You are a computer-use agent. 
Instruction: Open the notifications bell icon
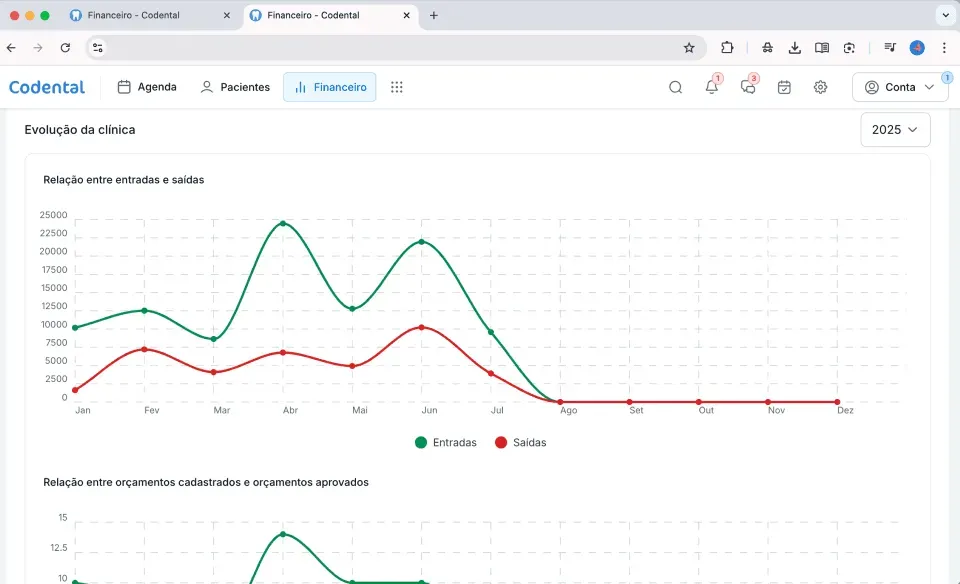pos(711,88)
